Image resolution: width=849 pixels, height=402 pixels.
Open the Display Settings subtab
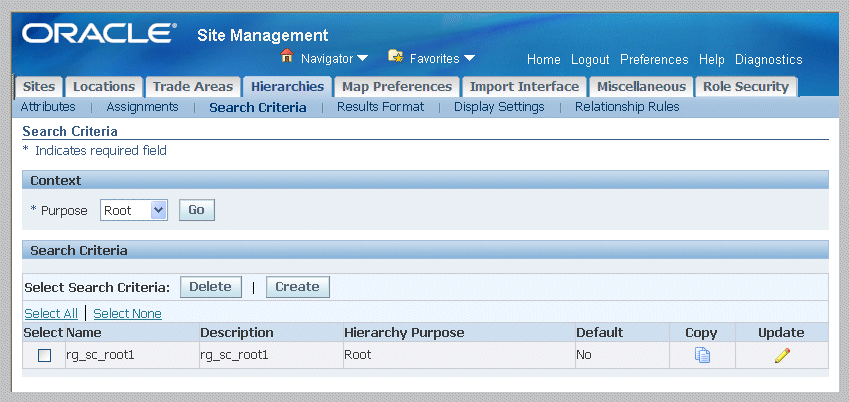click(x=499, y=107)
